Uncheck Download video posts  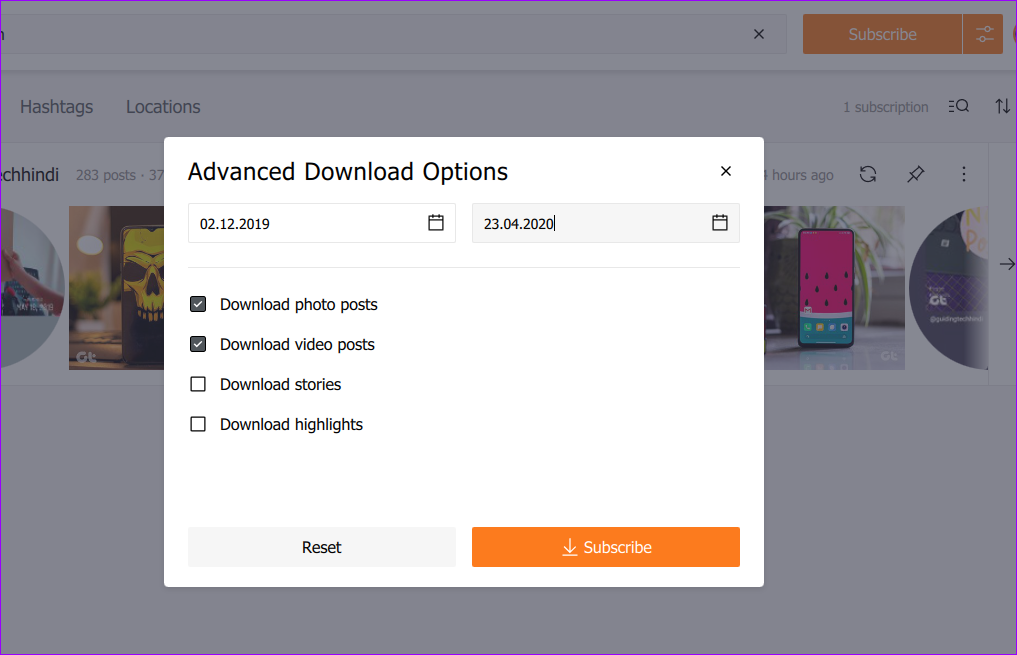coord(198,344)
